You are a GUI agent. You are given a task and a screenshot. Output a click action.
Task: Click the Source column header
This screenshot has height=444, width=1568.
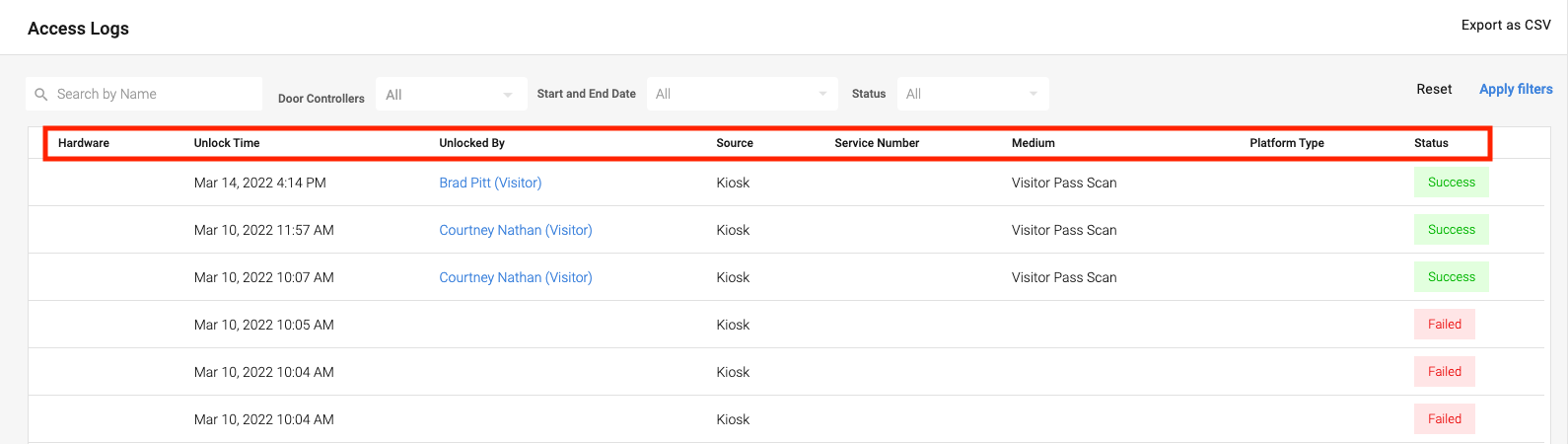735,143
